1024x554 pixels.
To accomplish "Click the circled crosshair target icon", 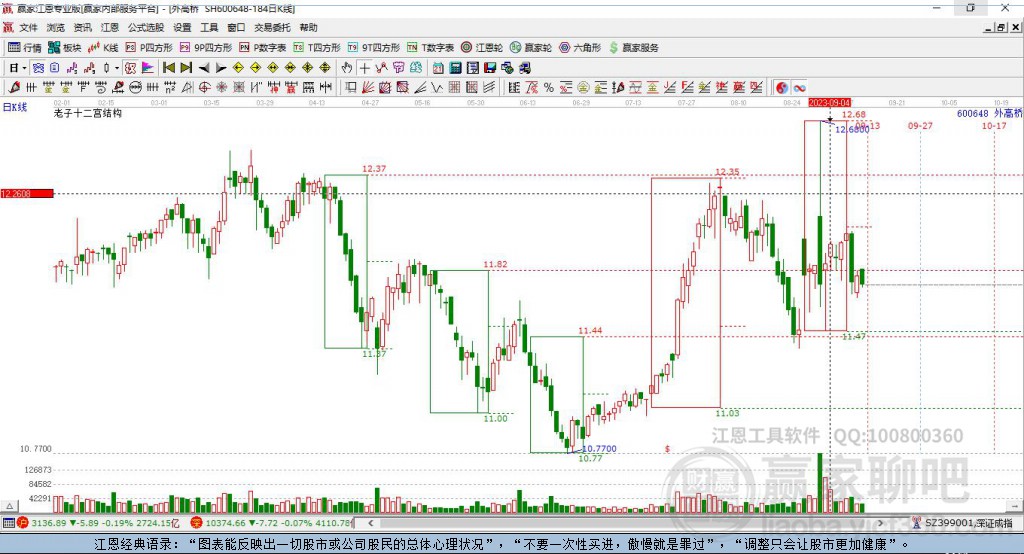I will pos(204,88).
